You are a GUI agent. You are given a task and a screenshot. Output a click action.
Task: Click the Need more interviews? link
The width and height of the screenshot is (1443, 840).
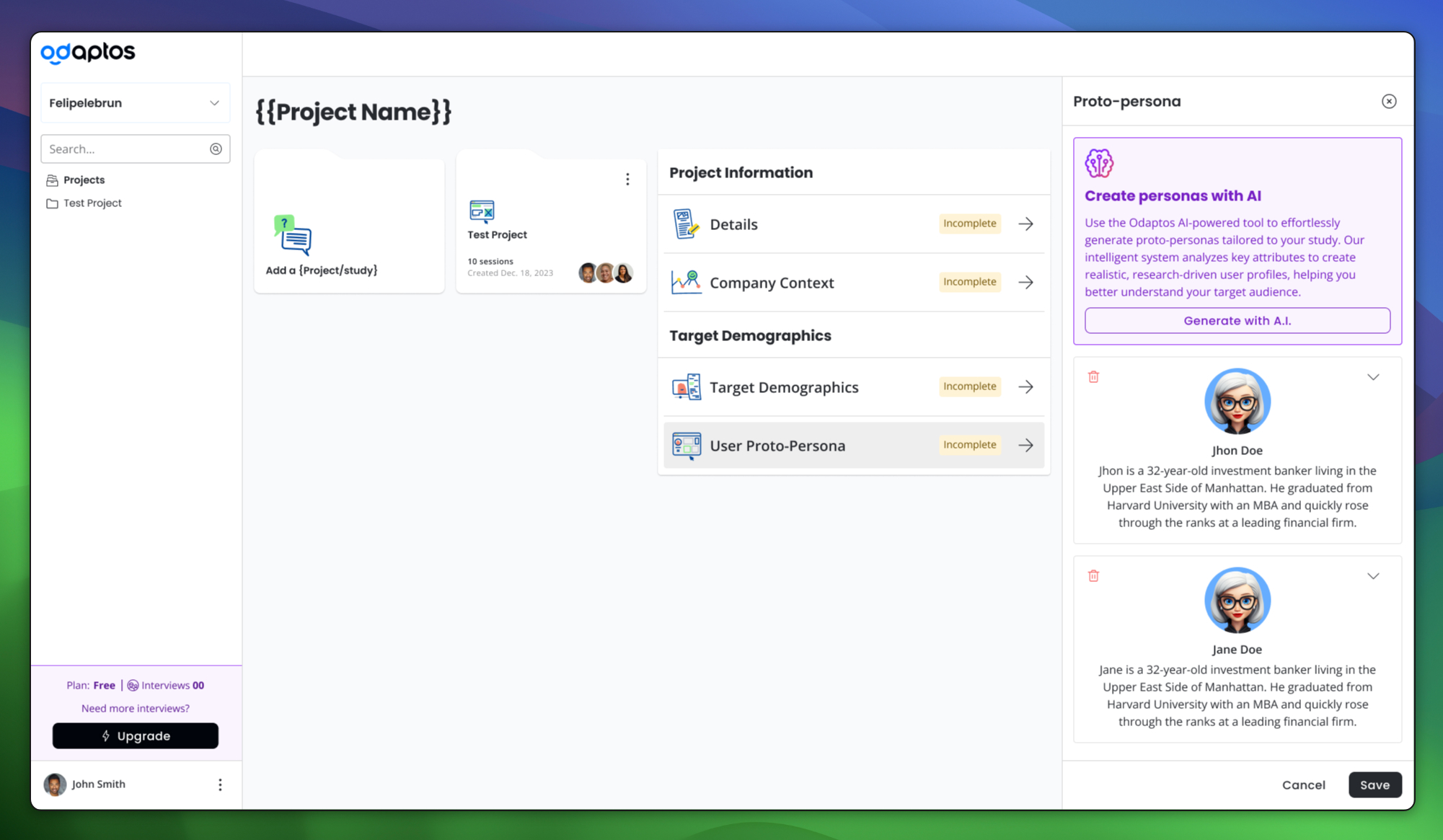(x=136, y=709)
